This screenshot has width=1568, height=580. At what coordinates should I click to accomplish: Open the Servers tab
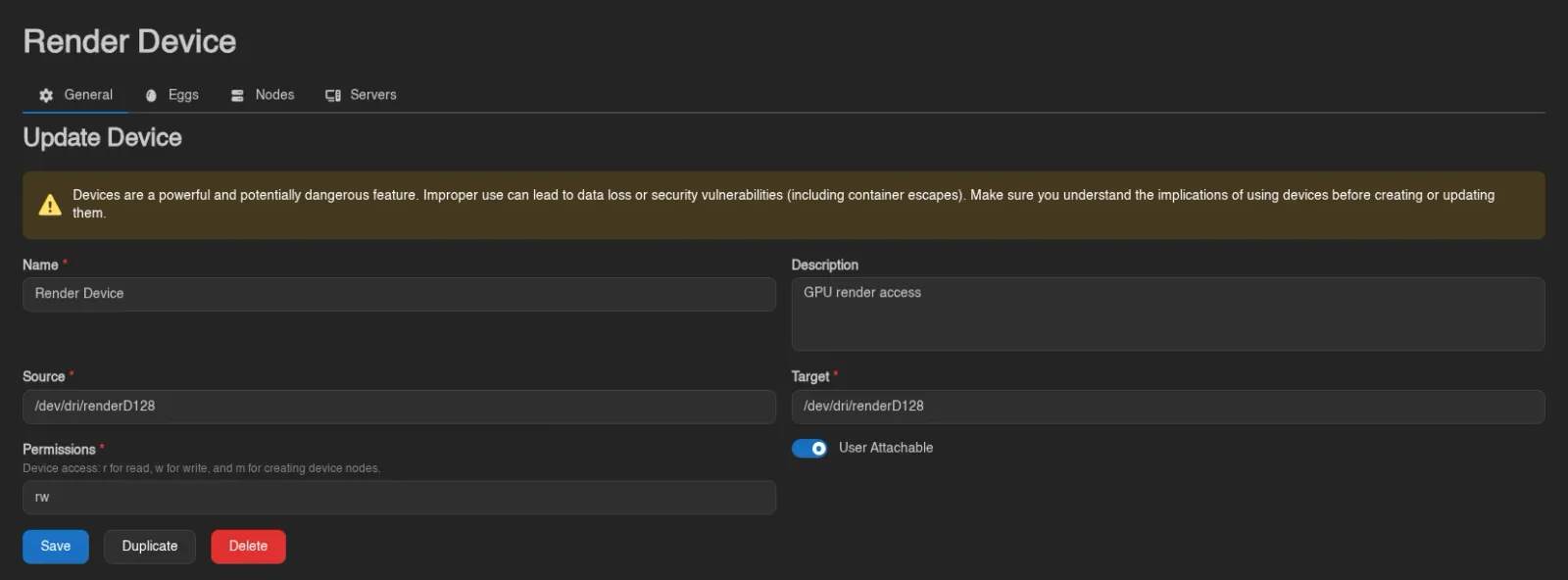(361, 95)
